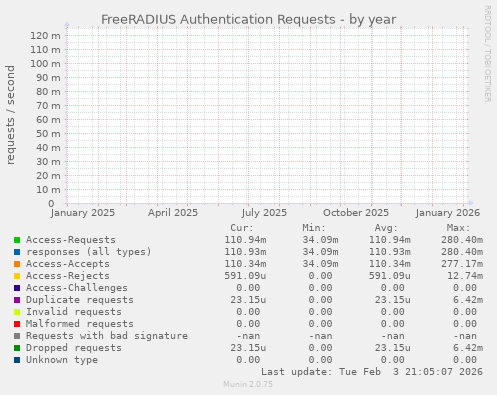The width and height of the screenshot is (497, 395).
Task: Select the 'Access-Requests' legend label
Action: [x=71, y=240]
